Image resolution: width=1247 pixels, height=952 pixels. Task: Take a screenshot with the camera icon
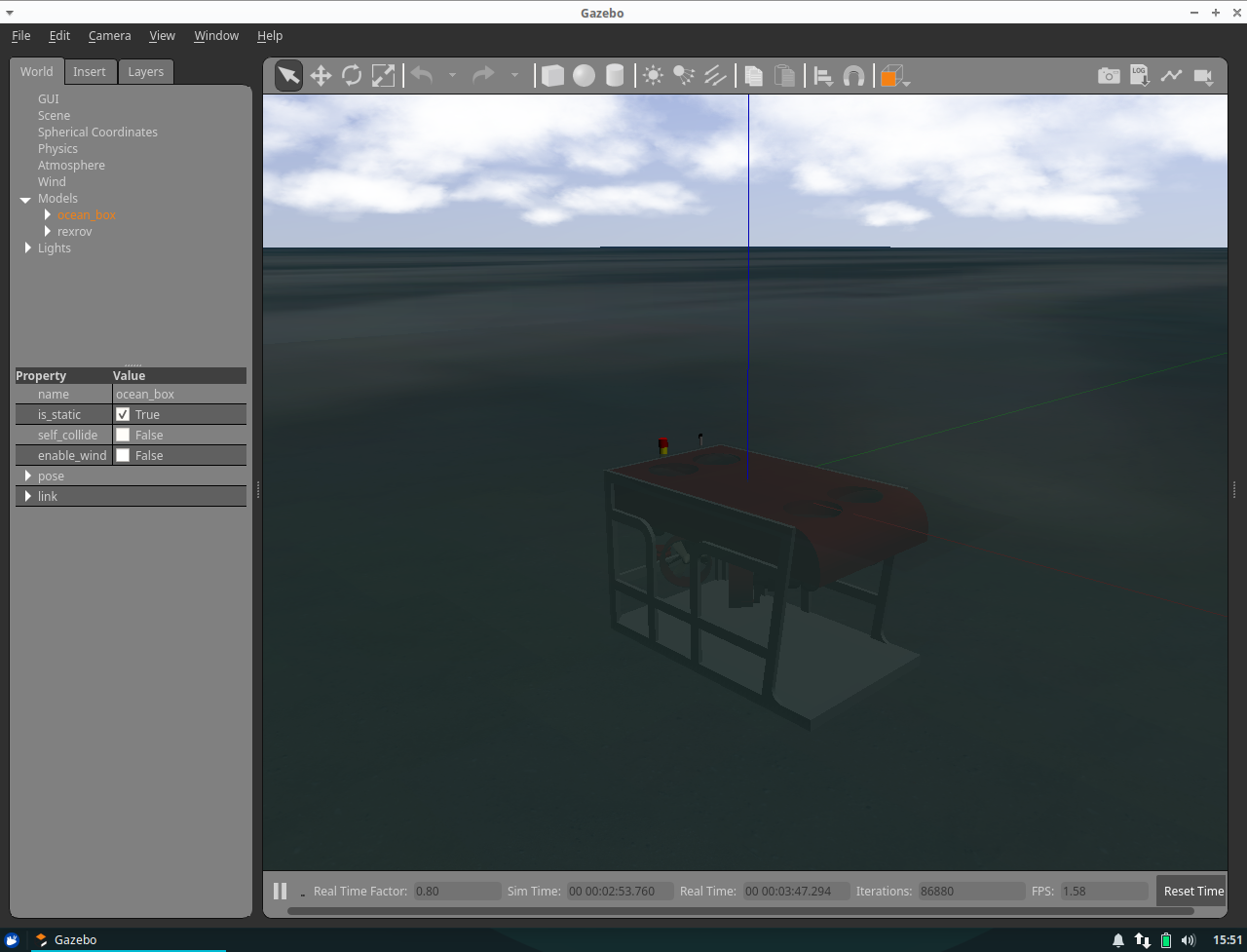coord(1109,75)
